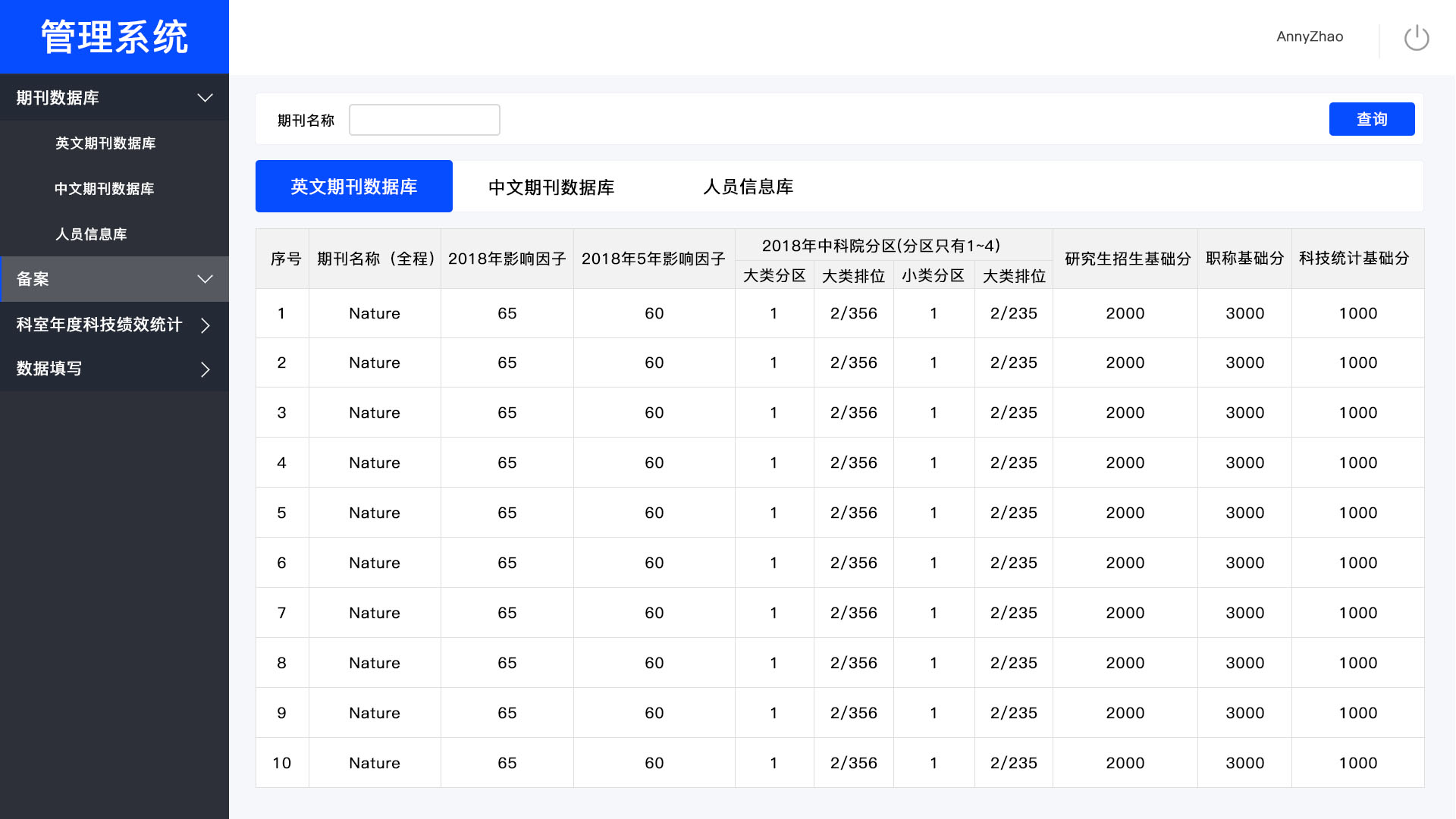The width and height of the screenshot is (1456, 819).
Task: Click the 期刊名称 search input field
Action: tap(424, 120)
